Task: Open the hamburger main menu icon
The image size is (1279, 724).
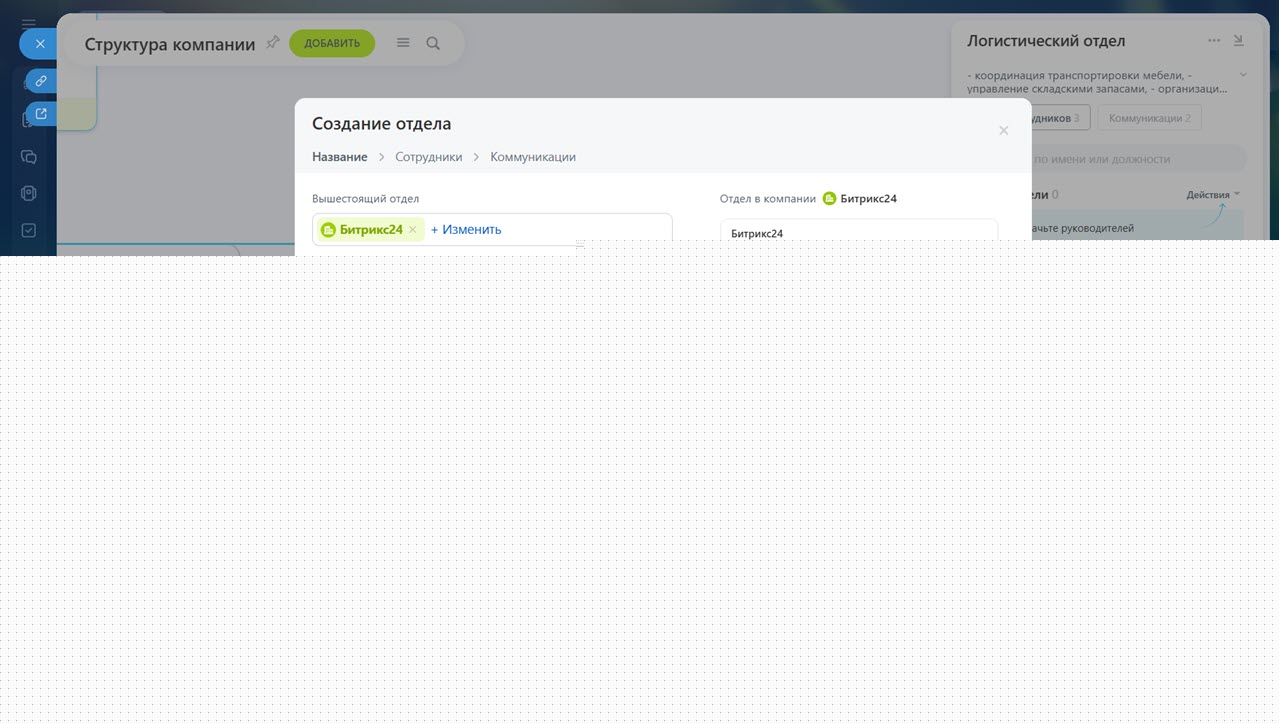Action: point(29,23)
